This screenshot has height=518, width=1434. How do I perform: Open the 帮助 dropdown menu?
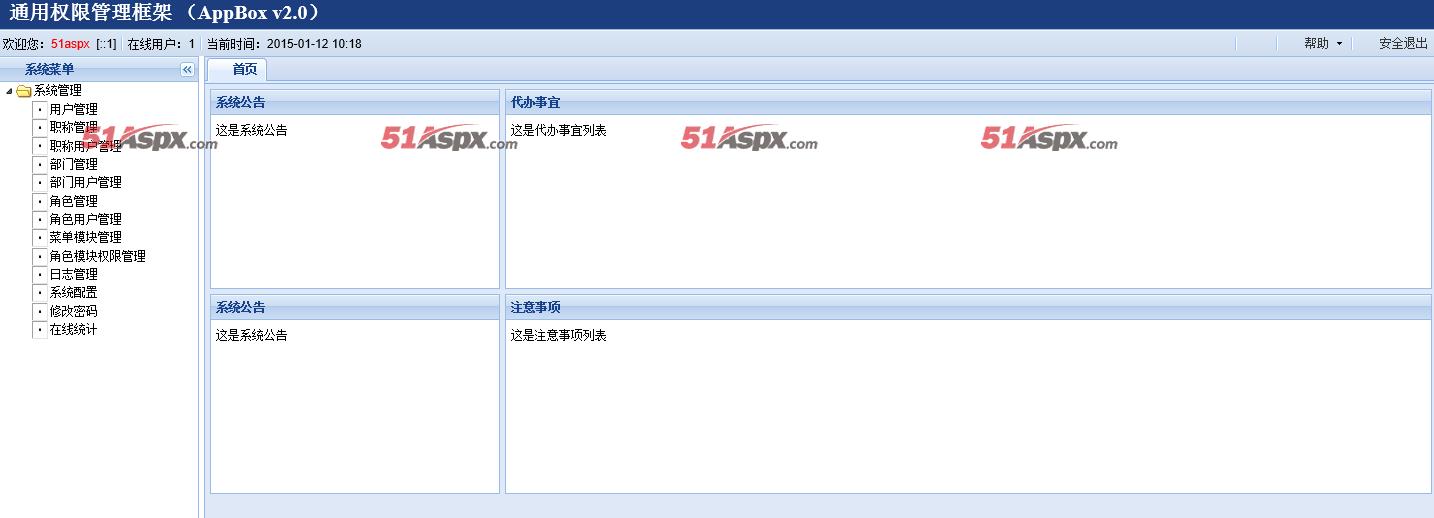coord(1322,44)
